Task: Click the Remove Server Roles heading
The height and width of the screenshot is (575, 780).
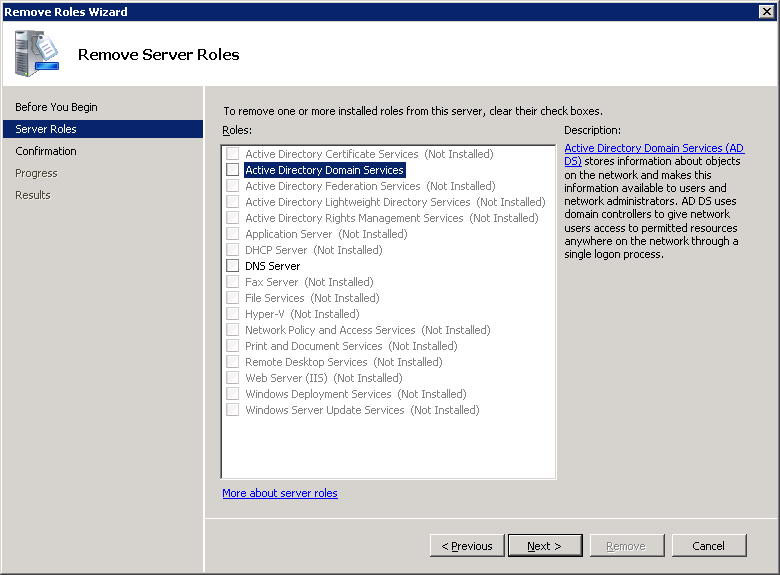Action: click(159, 54)
